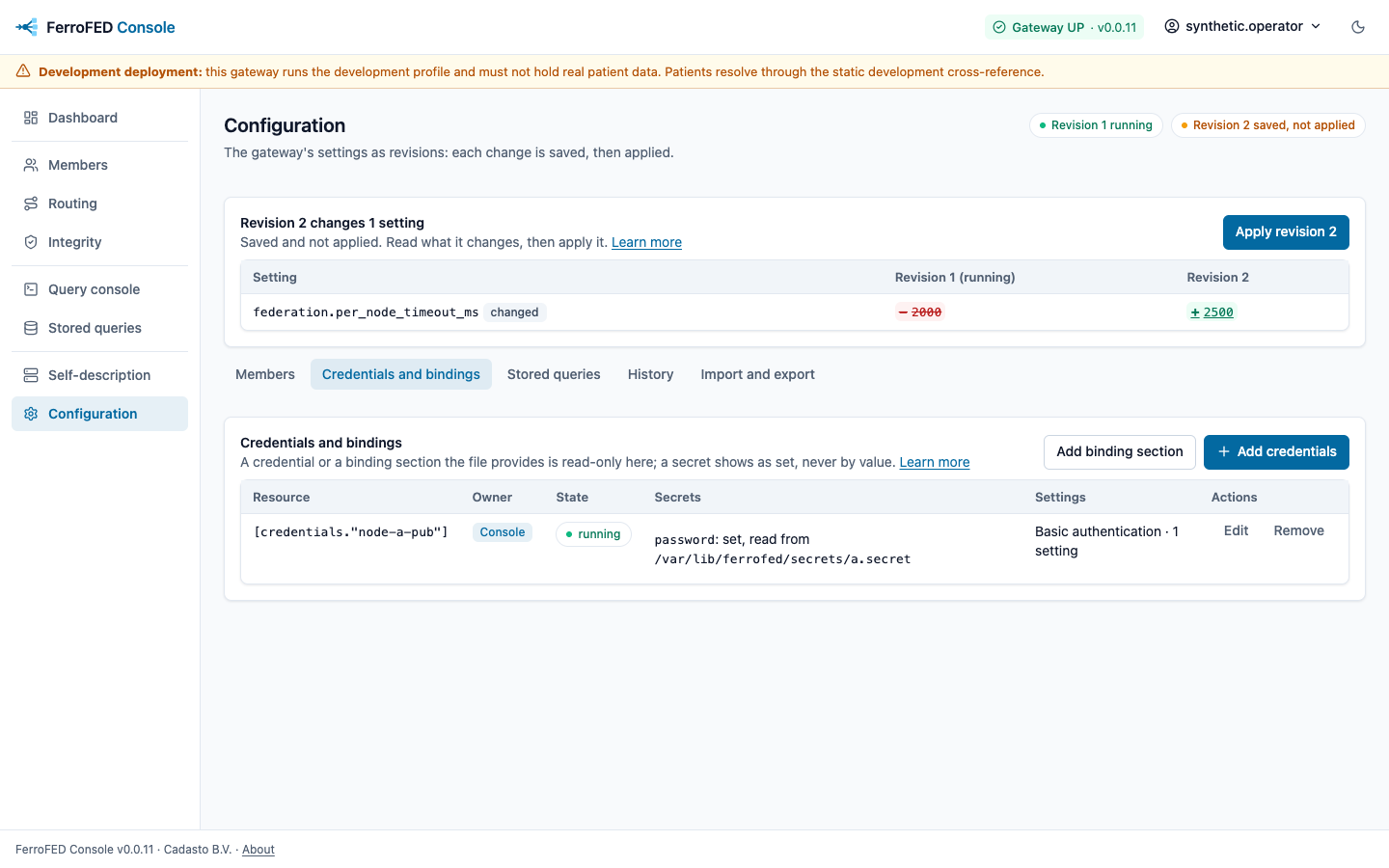Click the plus icon on Add credentials
The width and height of the screenshot is (1389, 868).
[1224, 451]
